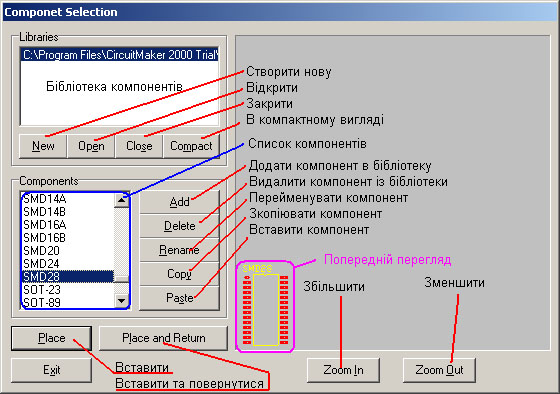Click the components list scroll up arrow
560x394 pixels.
click(x=121, y=200)
